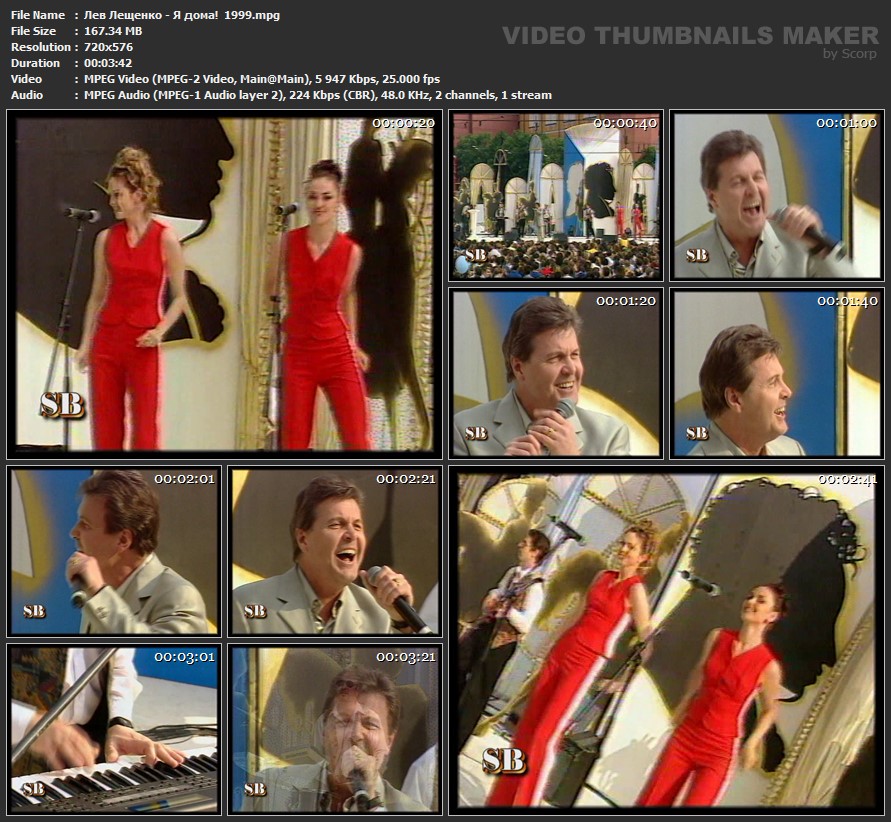Select the keyboard player thumbnail at 00:03:01
Viewport: 891px width, 822px height.
[x=114, y=728]
